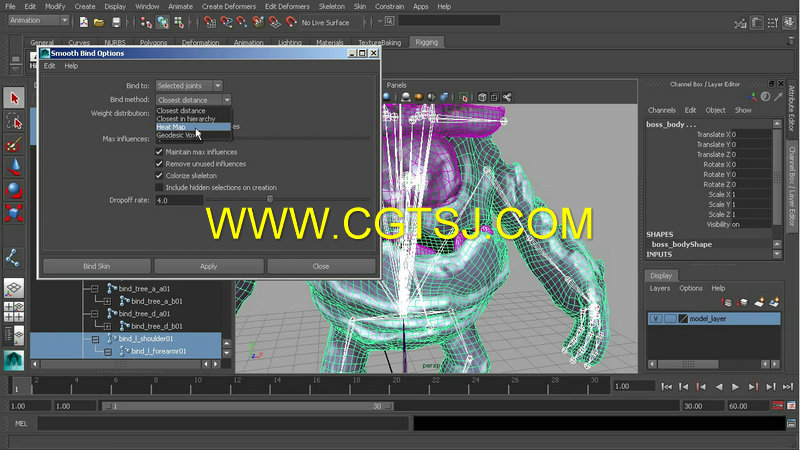Click the Save Scene disk icon

tap(116, 22)
